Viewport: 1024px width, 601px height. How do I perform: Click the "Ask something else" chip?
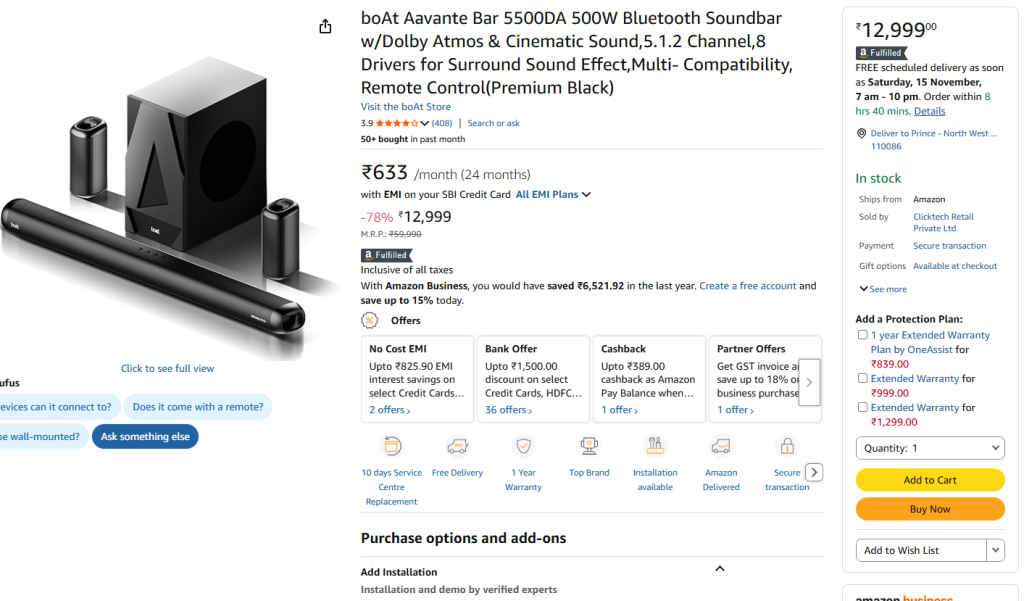pyautogui.click(x=144, y=436)
